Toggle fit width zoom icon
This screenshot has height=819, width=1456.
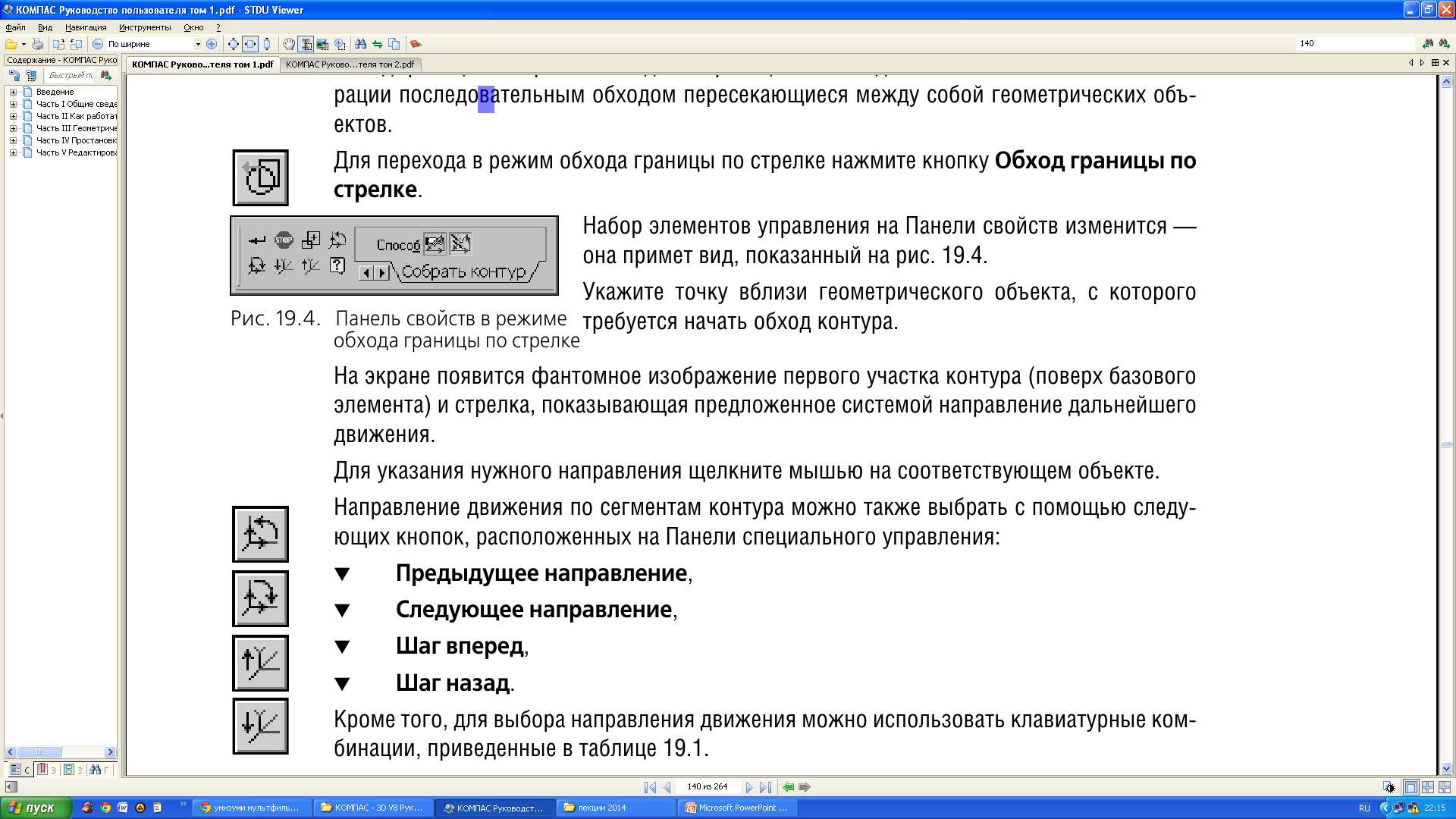250,44
